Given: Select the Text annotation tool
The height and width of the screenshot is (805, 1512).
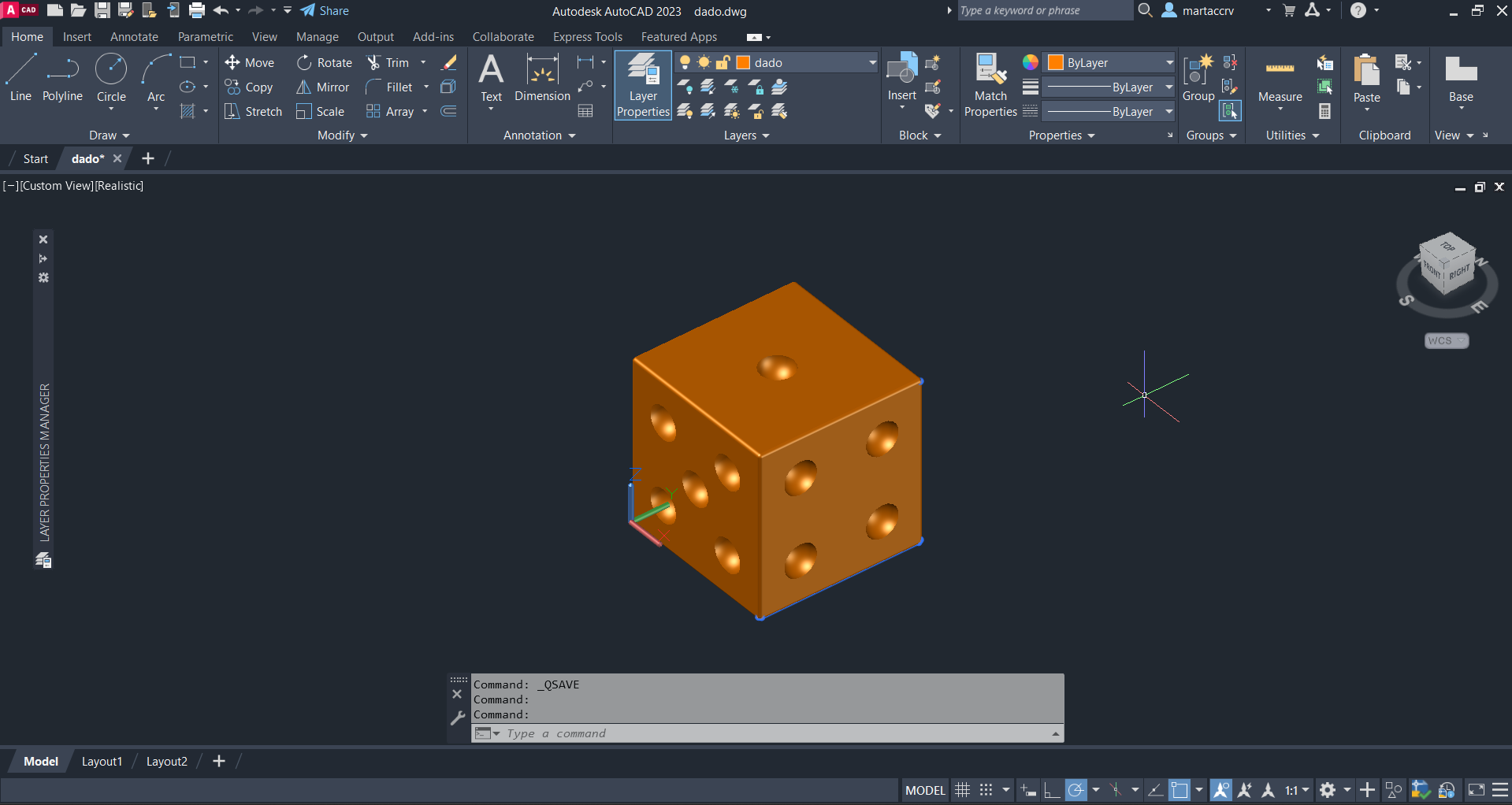Looking at the screenshot, I should [491, 78].
